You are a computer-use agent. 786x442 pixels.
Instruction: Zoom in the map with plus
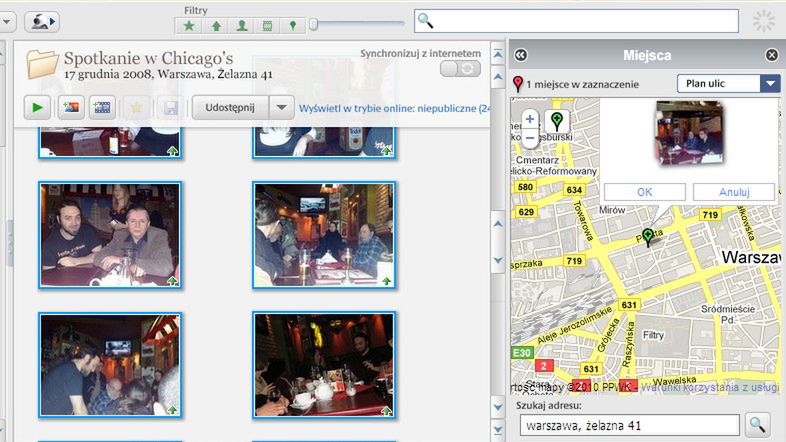(x=530, y=119)
